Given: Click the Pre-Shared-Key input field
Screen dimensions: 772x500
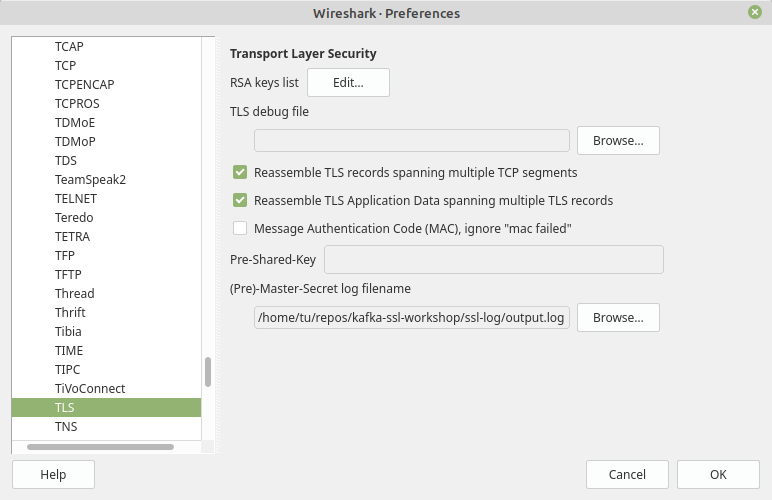Looking at the screenshot, I should click(x=494, y=260).
